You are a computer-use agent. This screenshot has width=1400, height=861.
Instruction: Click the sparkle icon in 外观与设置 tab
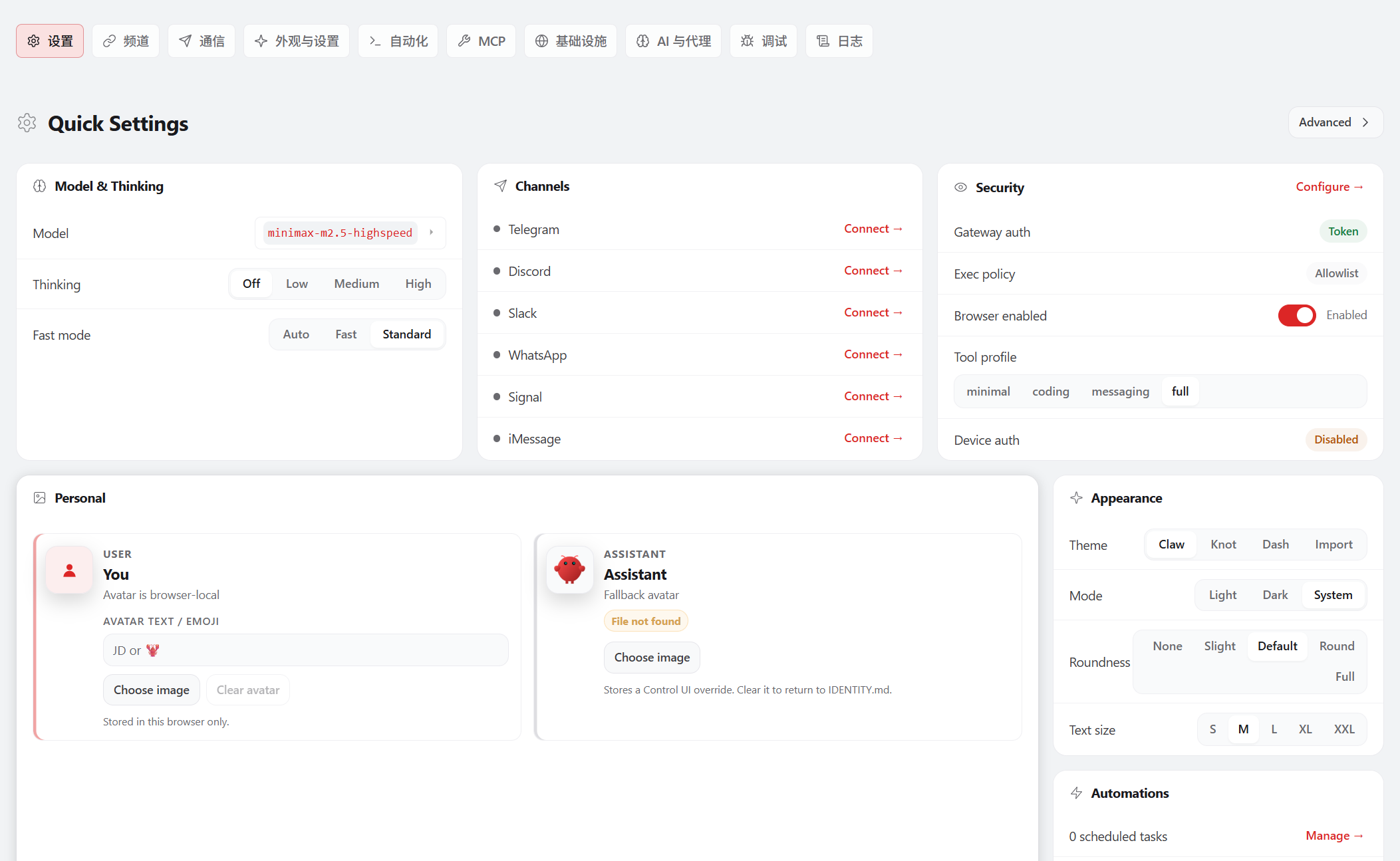click(x=261, y=41)
